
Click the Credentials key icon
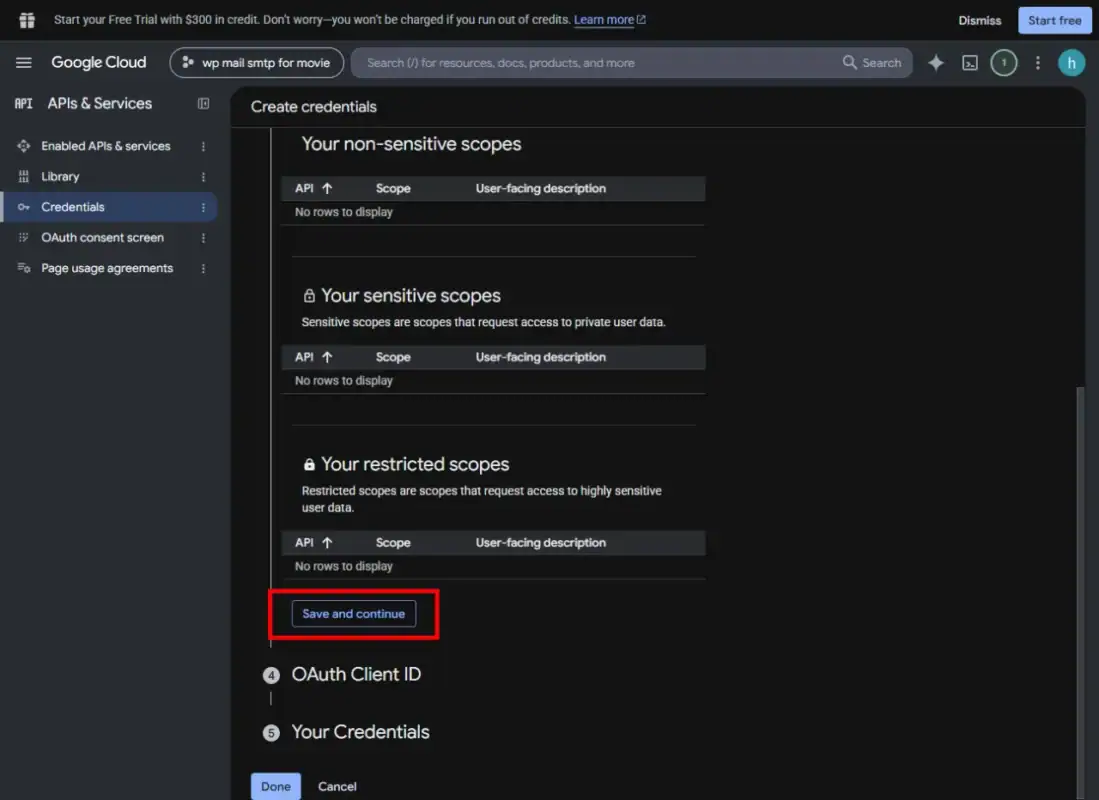pos(24,207)
